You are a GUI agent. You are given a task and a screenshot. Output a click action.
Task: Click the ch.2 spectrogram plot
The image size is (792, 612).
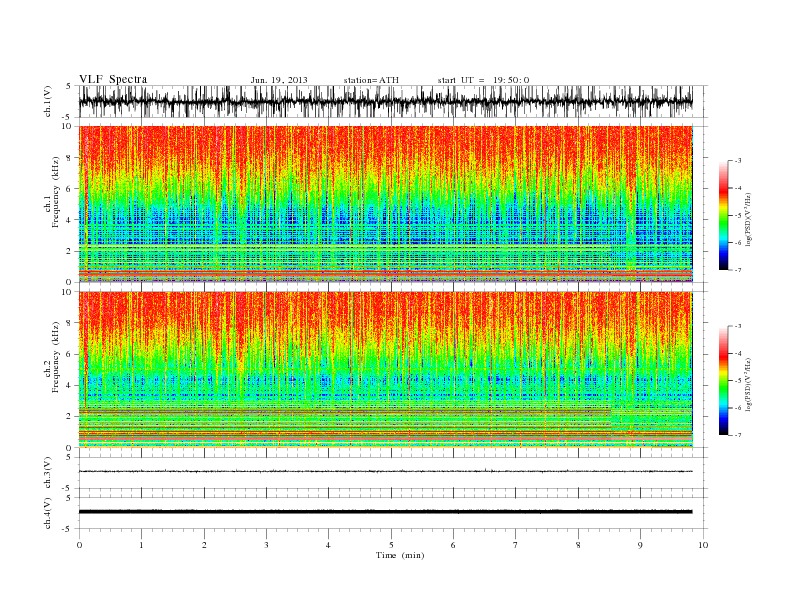coord(386,370)
